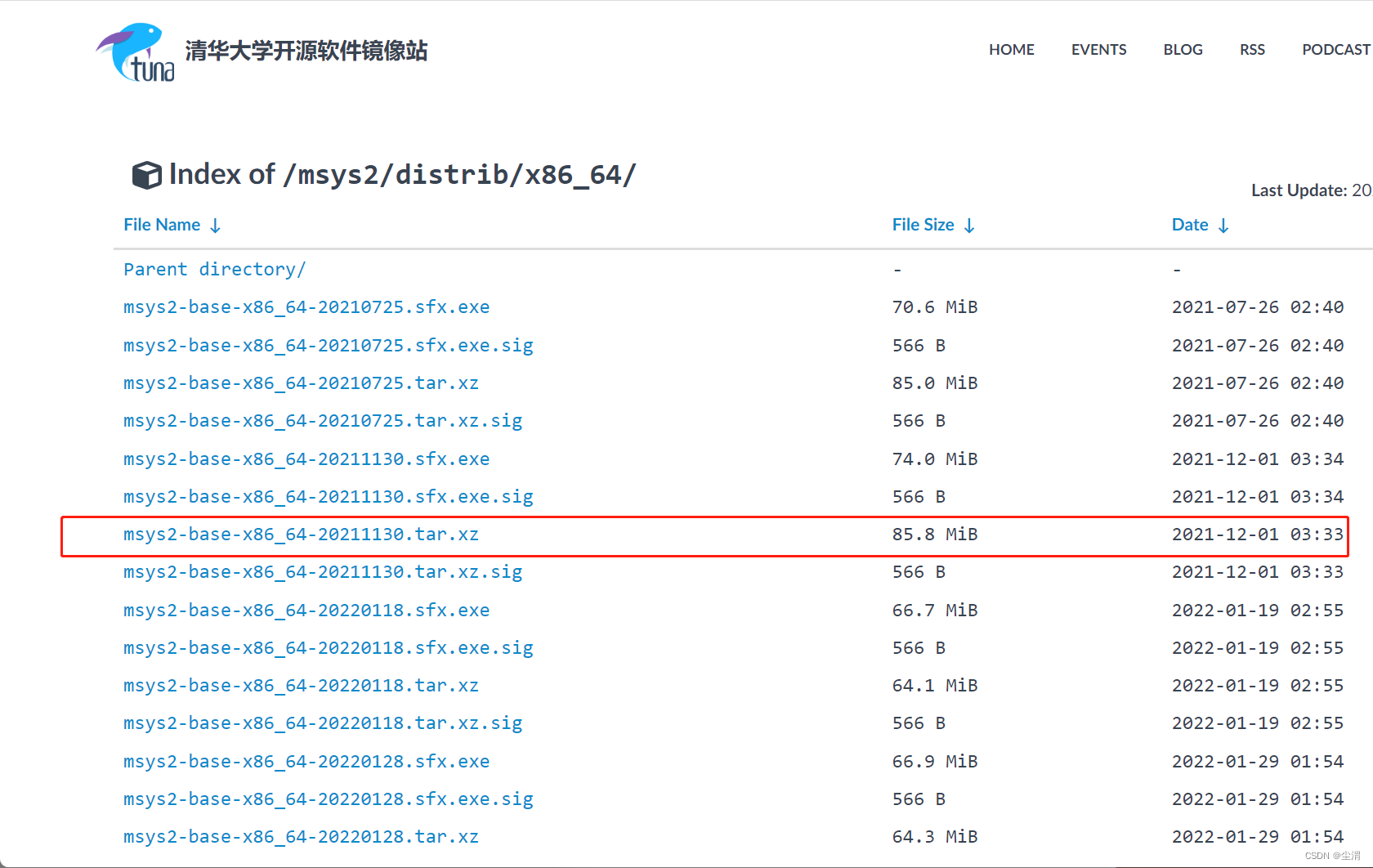This screenshot has height=868, width=1373.
Task: Click the package box icon beside Index of
Action: (x=147, y=175)
